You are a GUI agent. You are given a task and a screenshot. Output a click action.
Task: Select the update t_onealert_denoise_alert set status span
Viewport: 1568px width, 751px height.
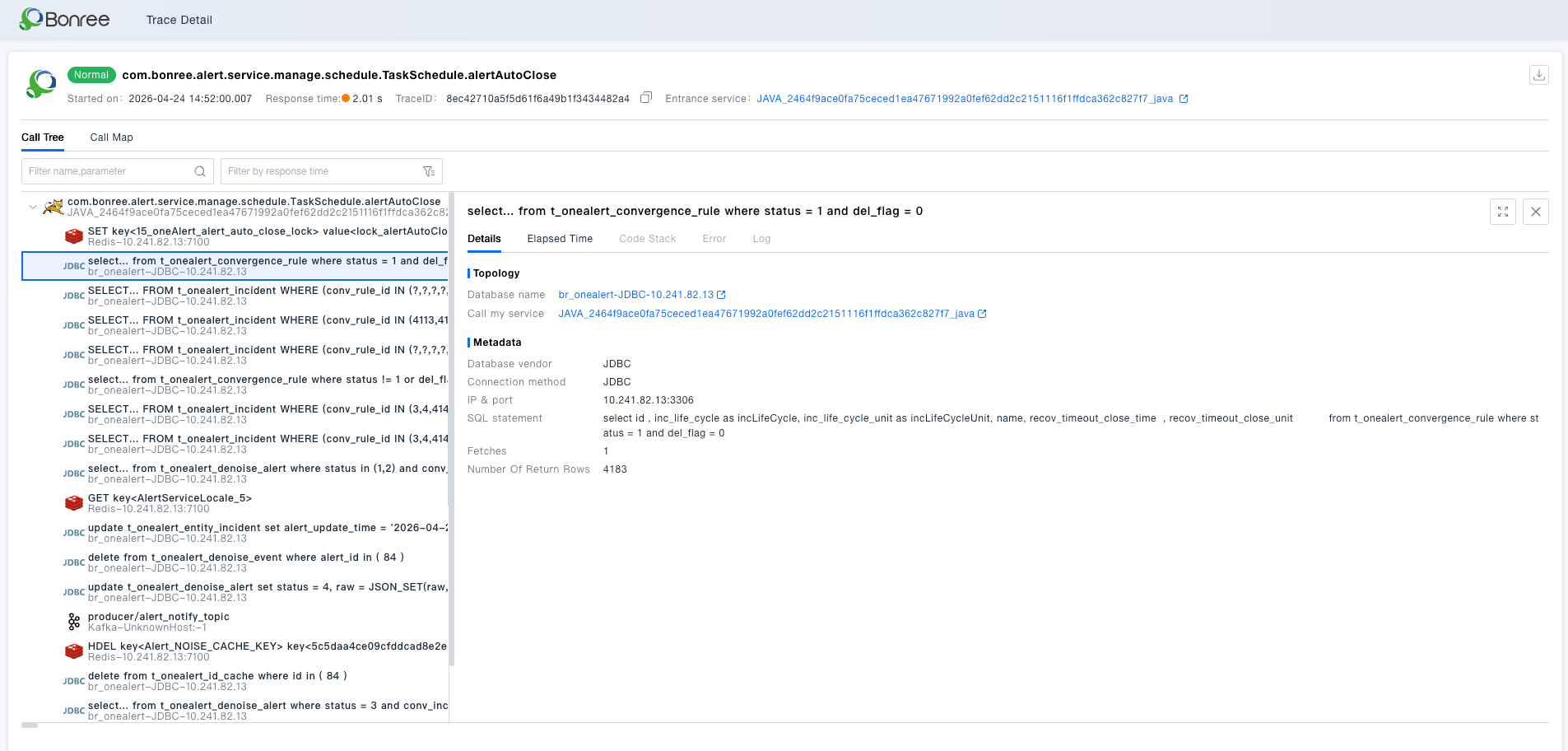(x=235, y=592)
